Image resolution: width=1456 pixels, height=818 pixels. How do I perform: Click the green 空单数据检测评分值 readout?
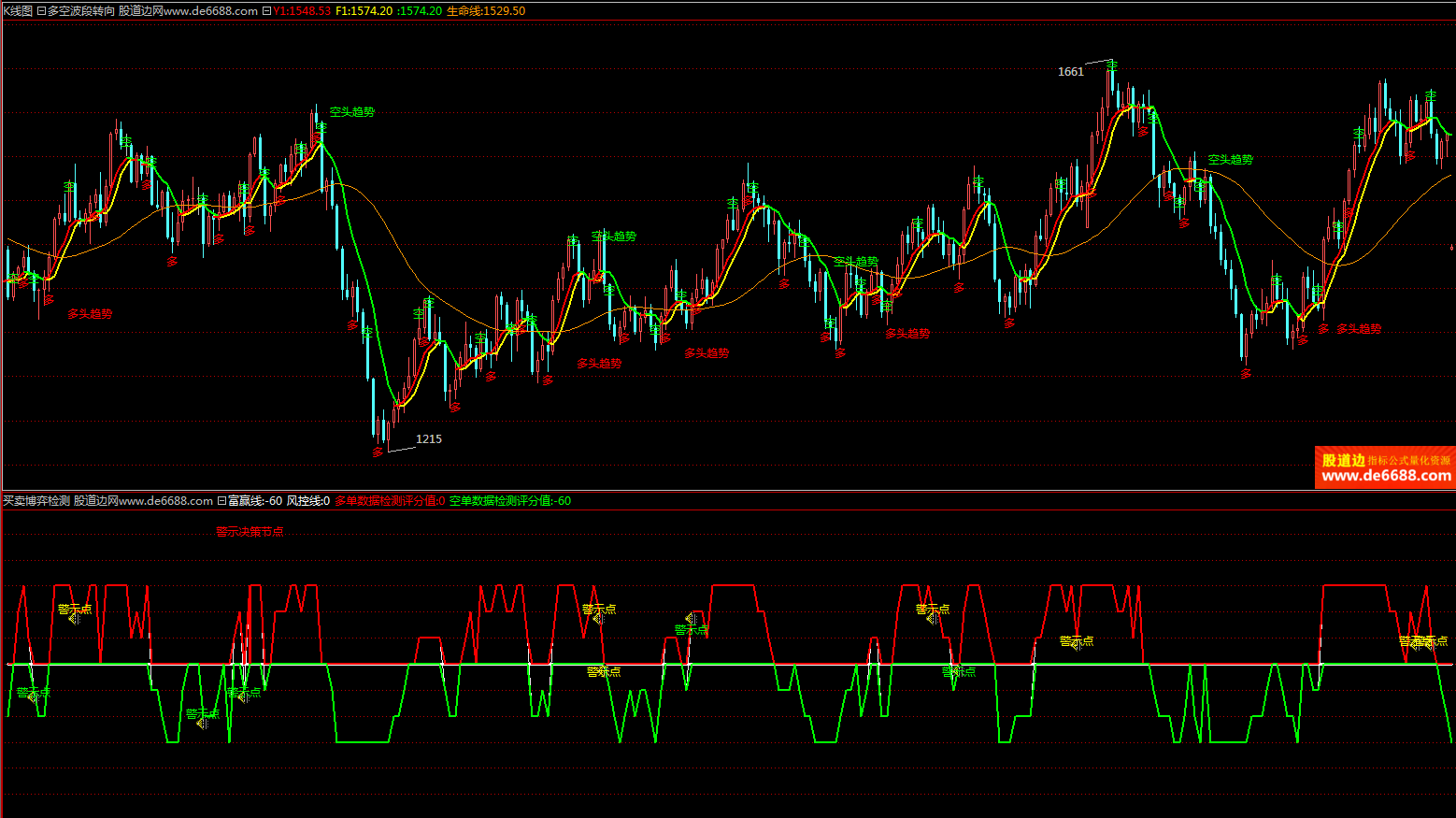509,501
